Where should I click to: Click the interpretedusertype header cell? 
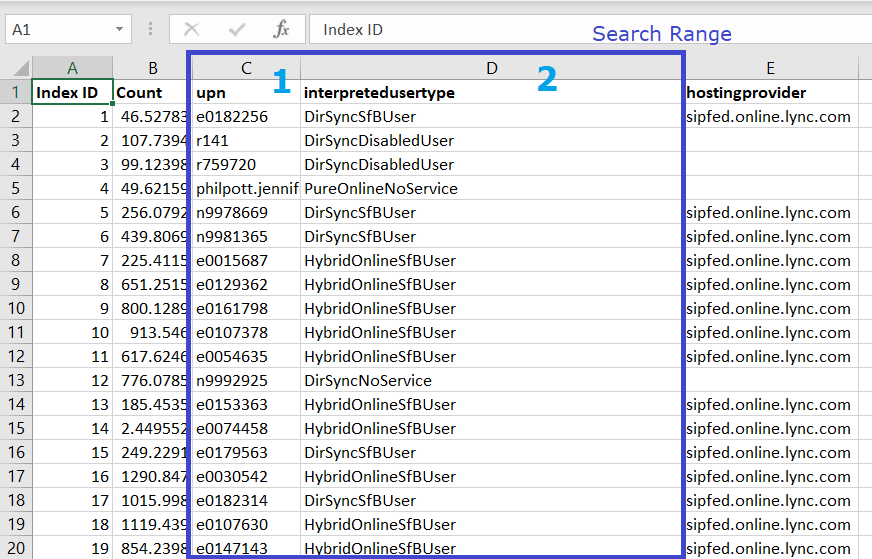pyautogui.click(x=492, y=92)
